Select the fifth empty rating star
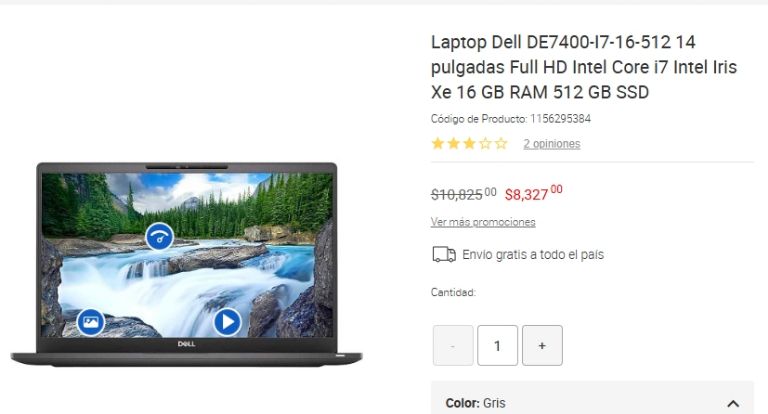This screenshot has height=414, width=768. (x=501, y=144)
